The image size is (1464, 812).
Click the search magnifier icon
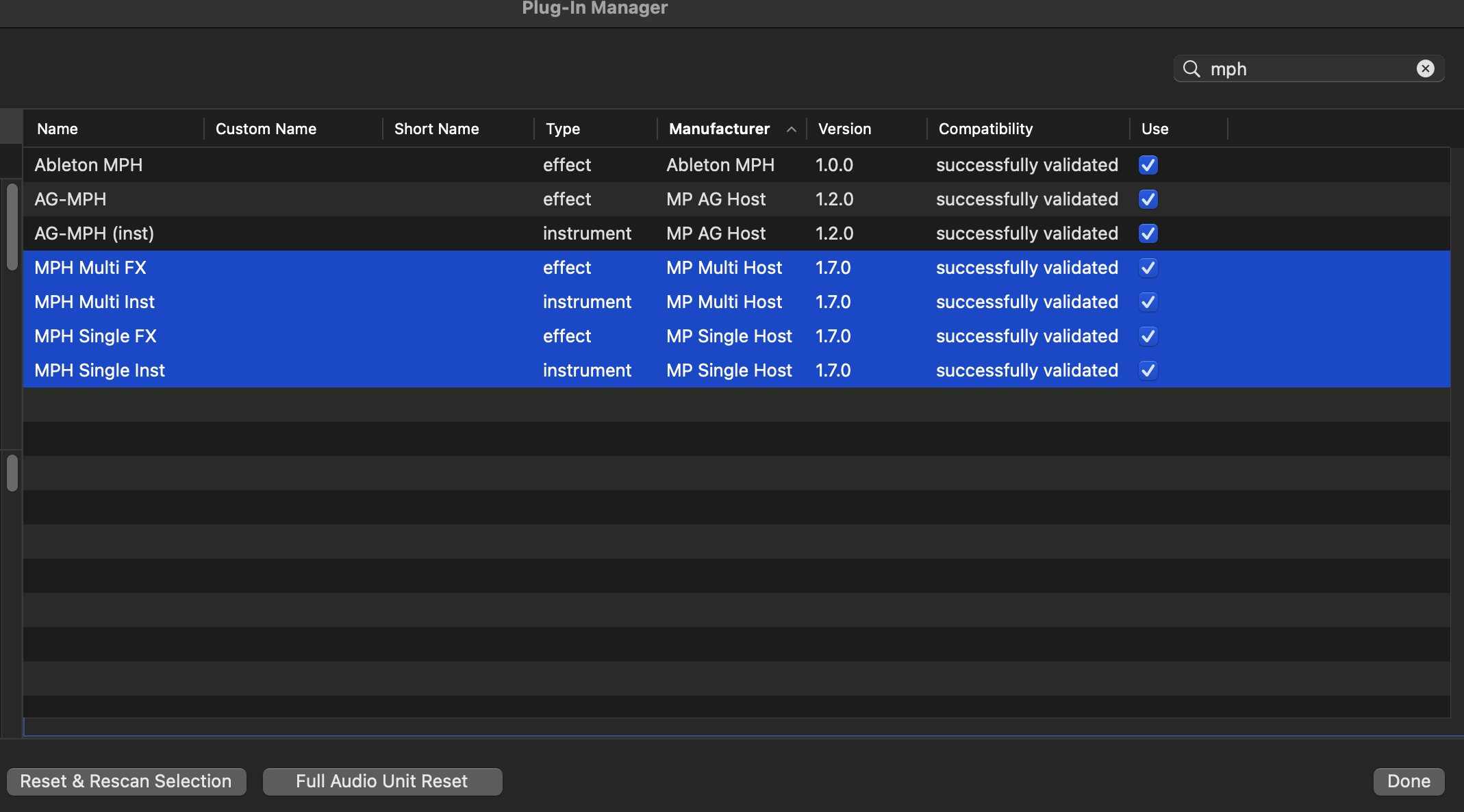pos(1191,68)
